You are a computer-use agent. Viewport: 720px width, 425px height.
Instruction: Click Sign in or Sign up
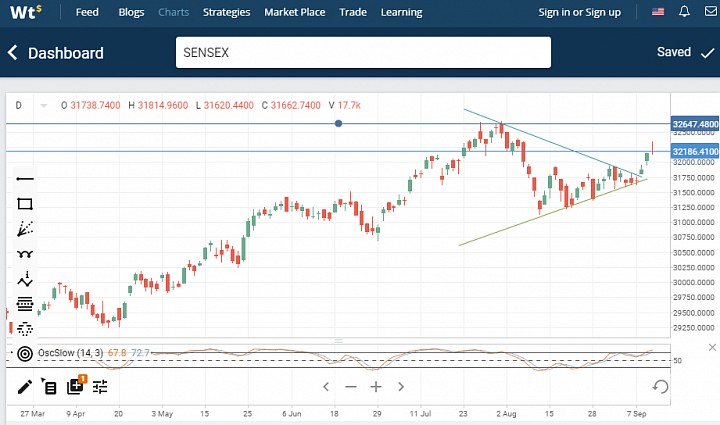[x=579, y=12]
